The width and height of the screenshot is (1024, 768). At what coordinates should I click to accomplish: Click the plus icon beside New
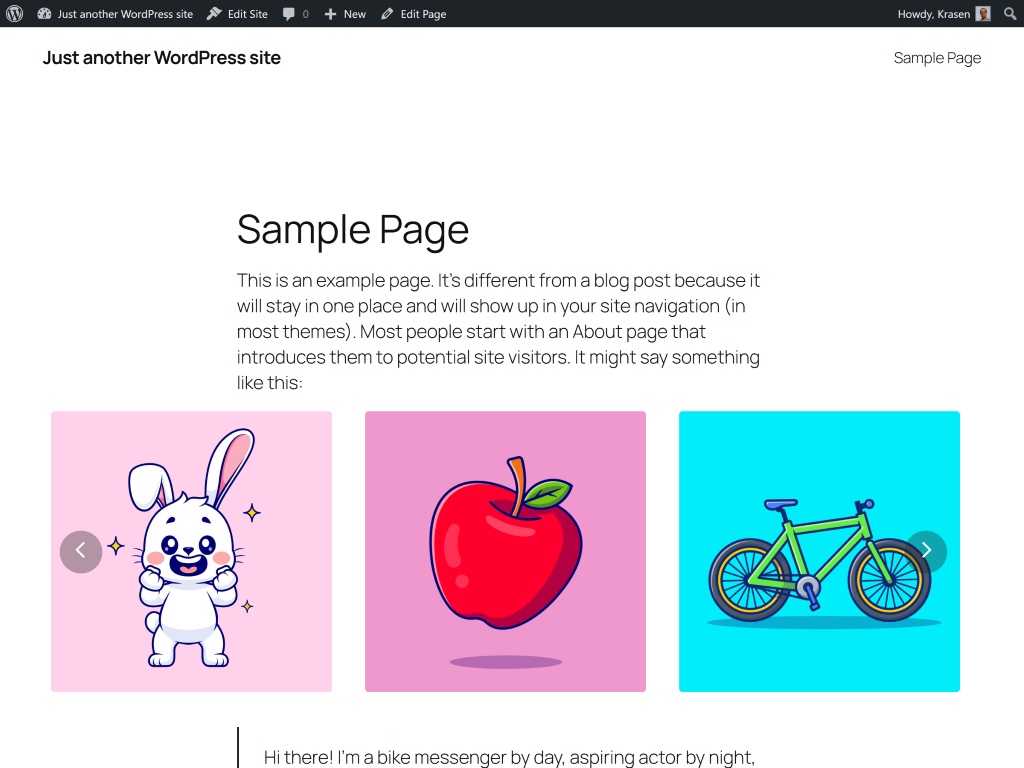pos(331,14)
